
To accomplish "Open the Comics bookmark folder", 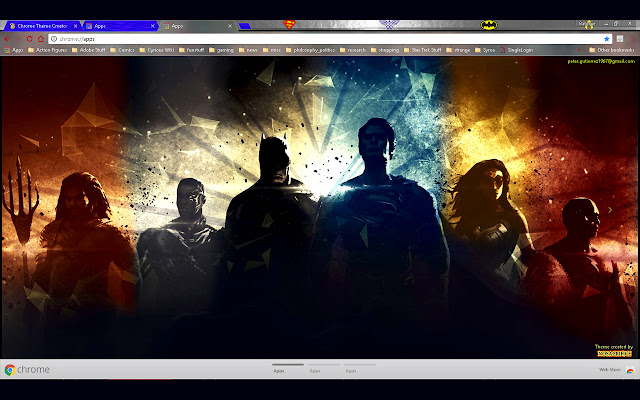I will [x=122, y=50].
